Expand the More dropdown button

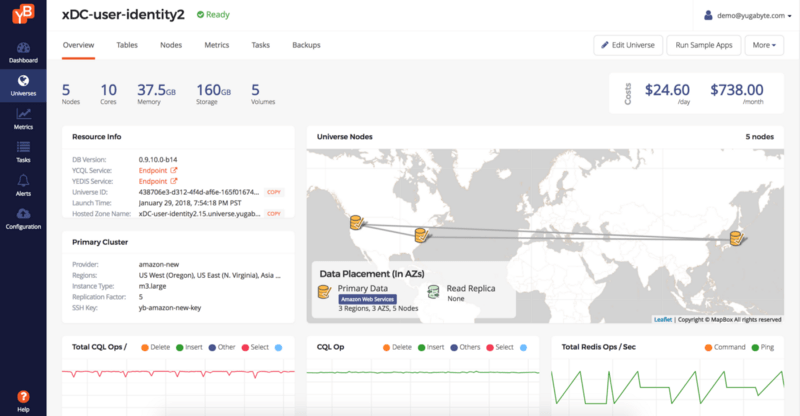[765, 45]
